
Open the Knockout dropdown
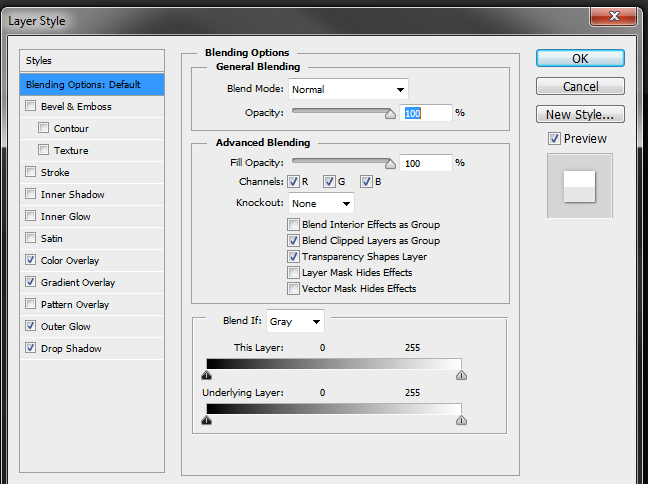click(320, 203)
